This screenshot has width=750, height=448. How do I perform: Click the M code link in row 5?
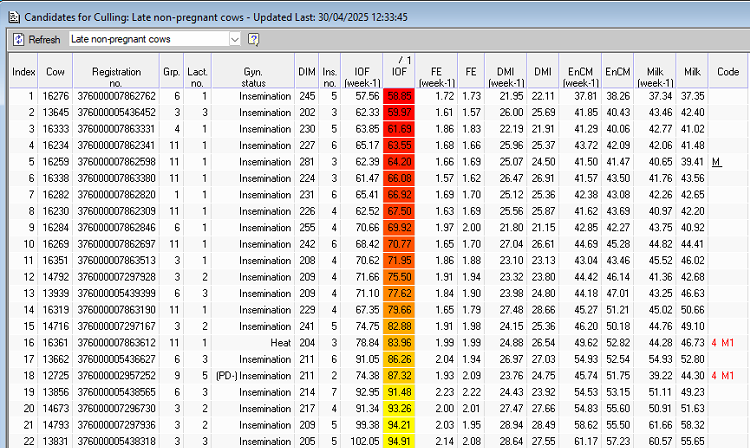pyautogui.click(x=716, y=162)
